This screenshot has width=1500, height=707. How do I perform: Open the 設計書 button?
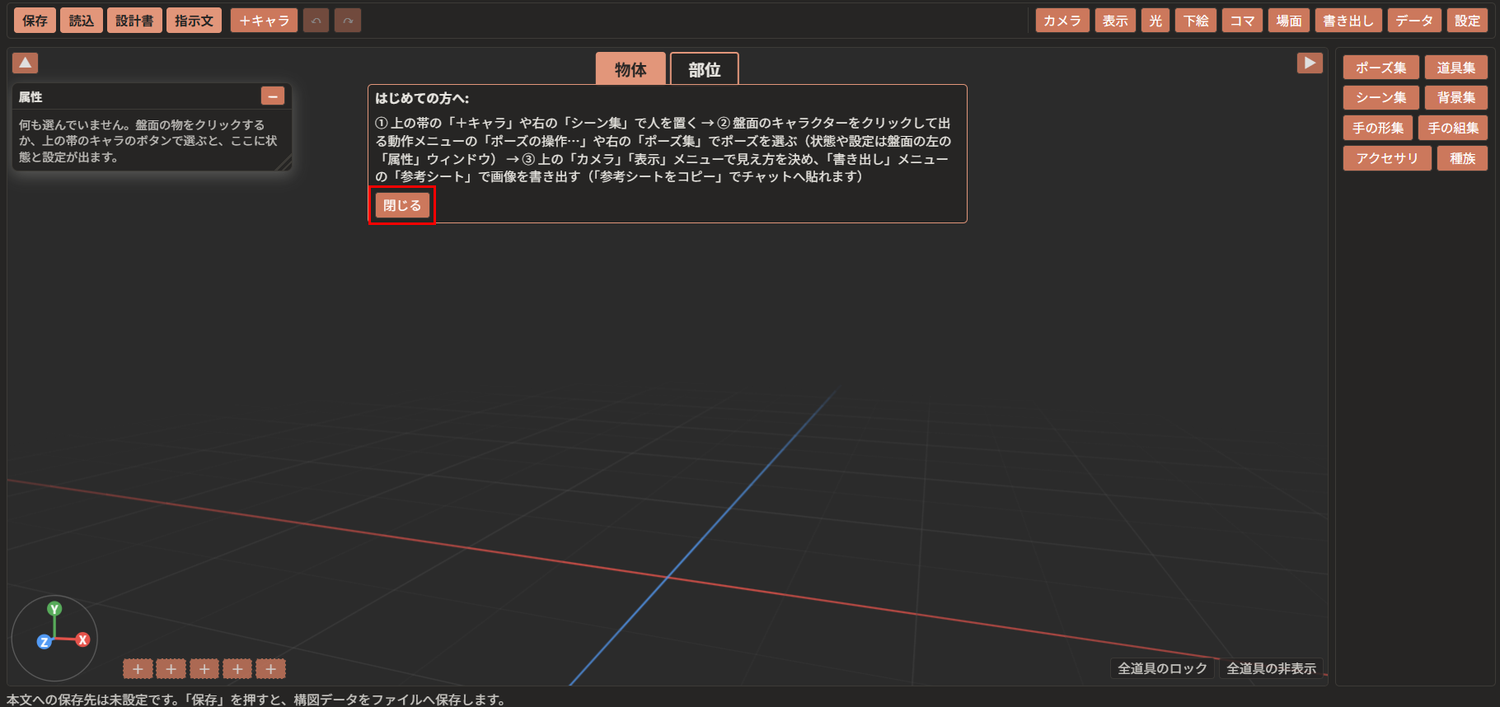point(134,20)
